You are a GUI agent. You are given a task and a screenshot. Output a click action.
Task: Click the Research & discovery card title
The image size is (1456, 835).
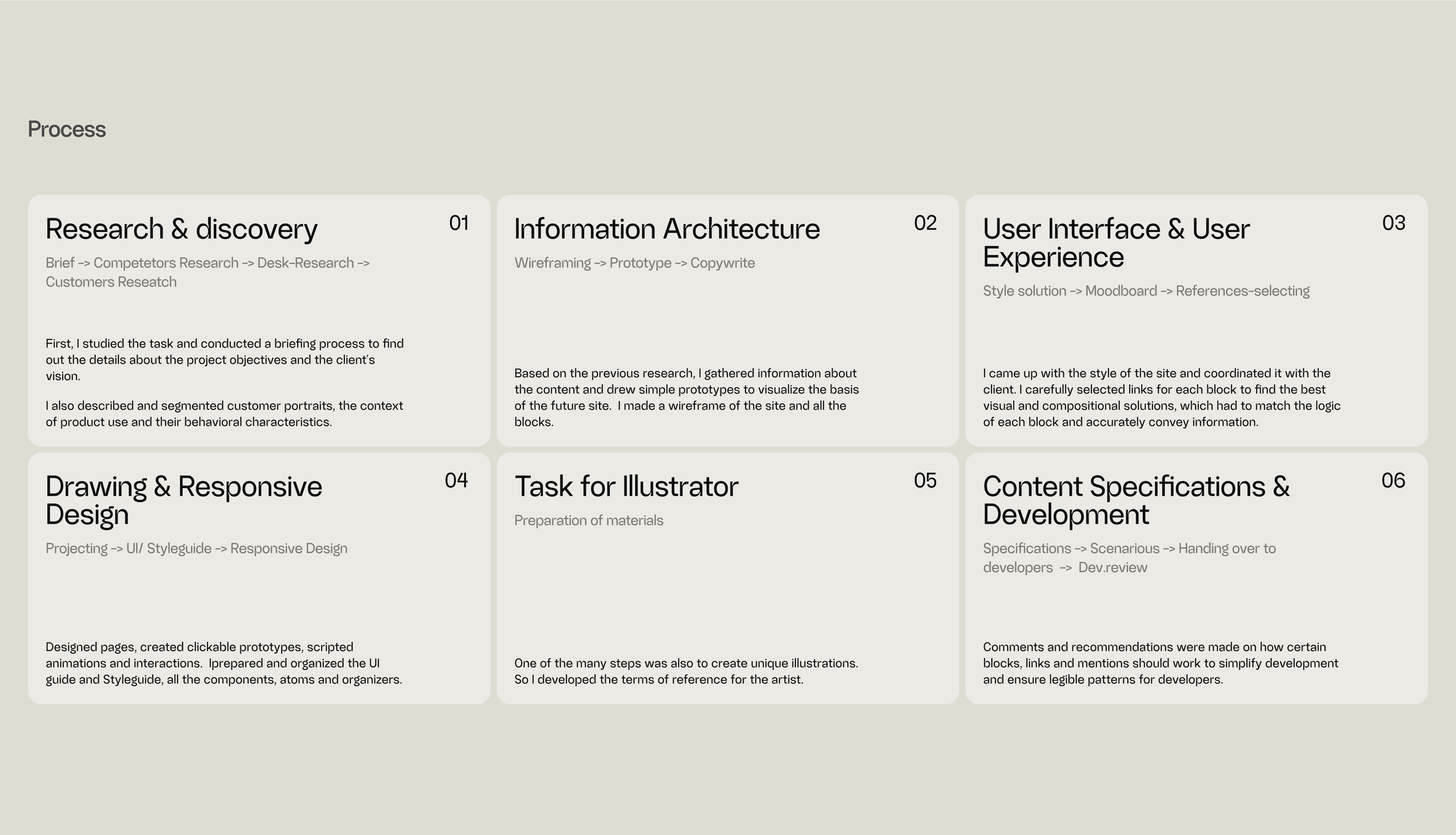point(181,229)
